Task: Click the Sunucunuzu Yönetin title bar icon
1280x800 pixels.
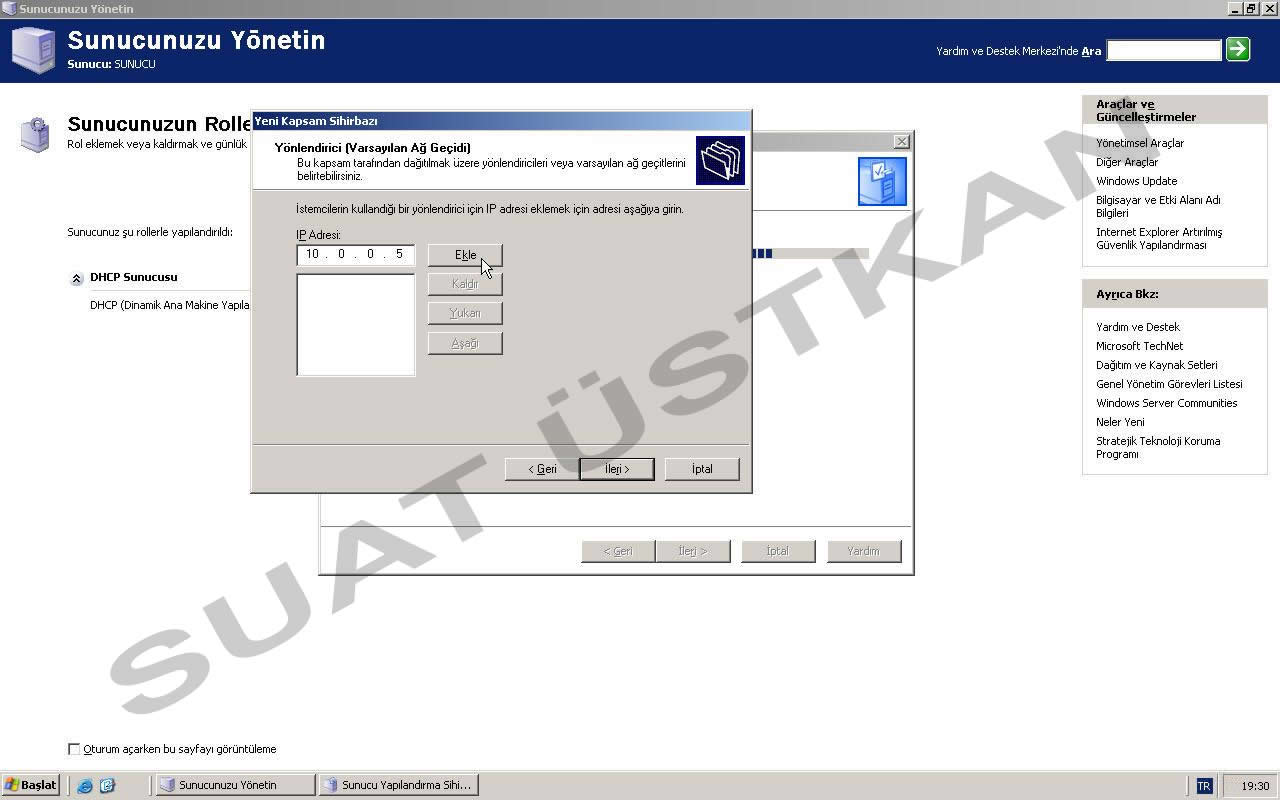Action: [x=9, y=8]
